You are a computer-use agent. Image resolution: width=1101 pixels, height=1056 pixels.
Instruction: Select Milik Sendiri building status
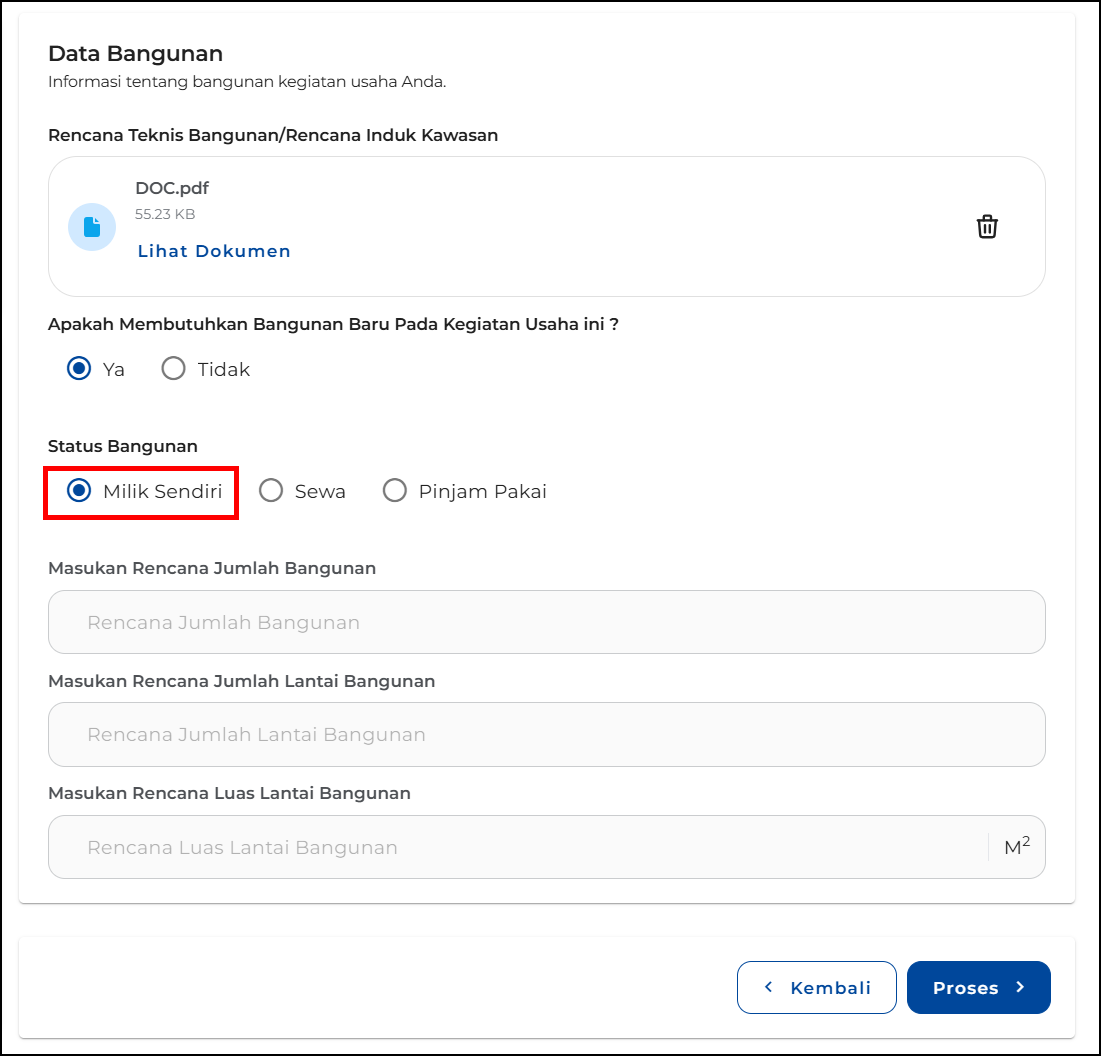(x=79, y=491)
